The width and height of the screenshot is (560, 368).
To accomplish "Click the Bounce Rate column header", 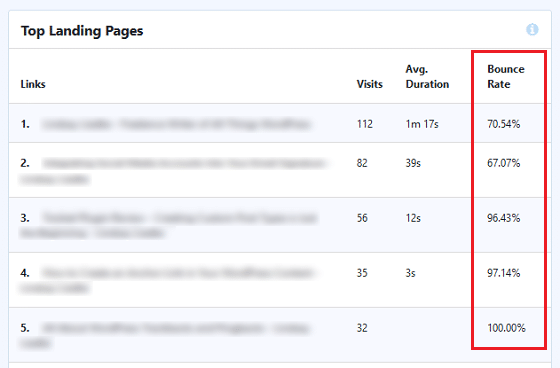I will [x=506, y=76].
